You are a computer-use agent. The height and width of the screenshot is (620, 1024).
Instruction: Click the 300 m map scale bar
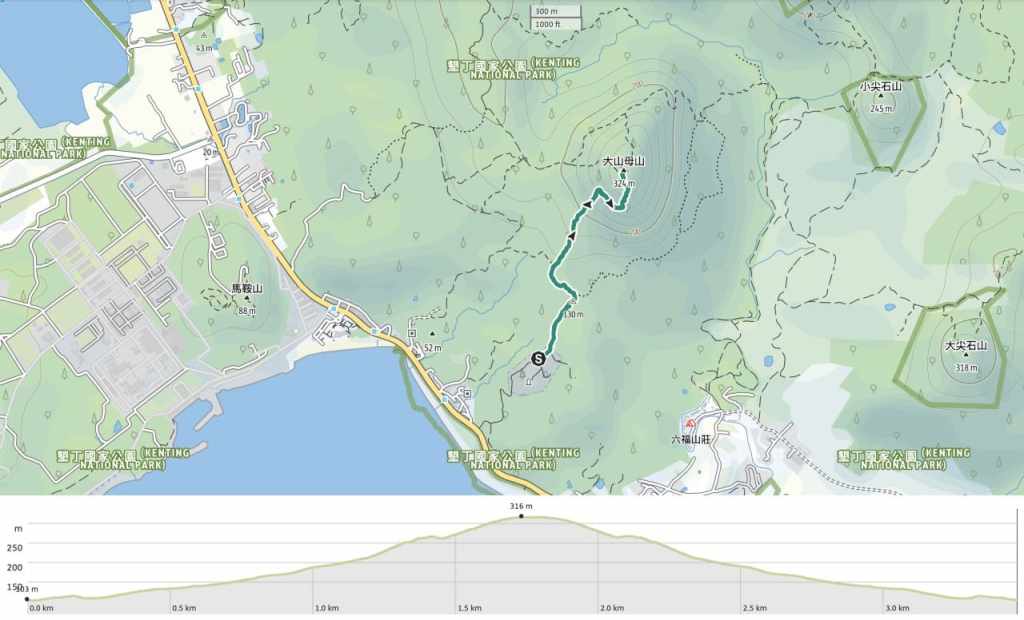[x=544, y=11]
